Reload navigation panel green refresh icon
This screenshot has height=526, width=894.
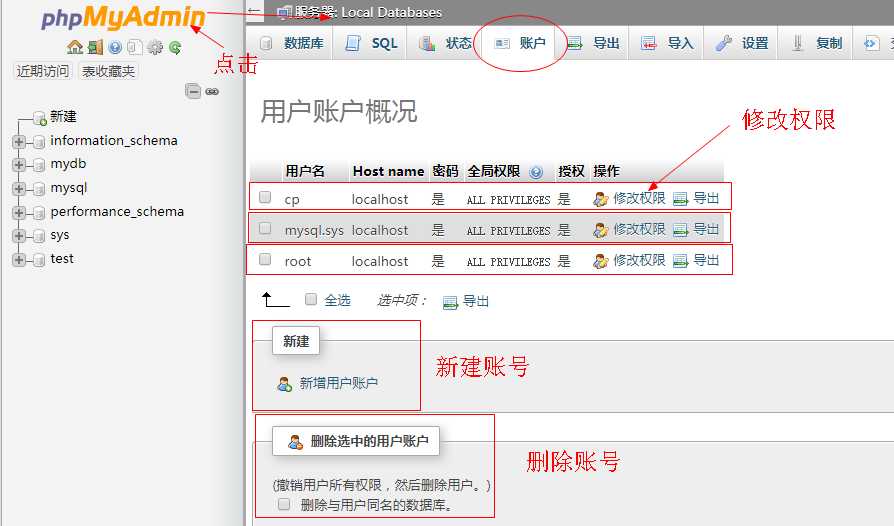[x=175, y=47]
